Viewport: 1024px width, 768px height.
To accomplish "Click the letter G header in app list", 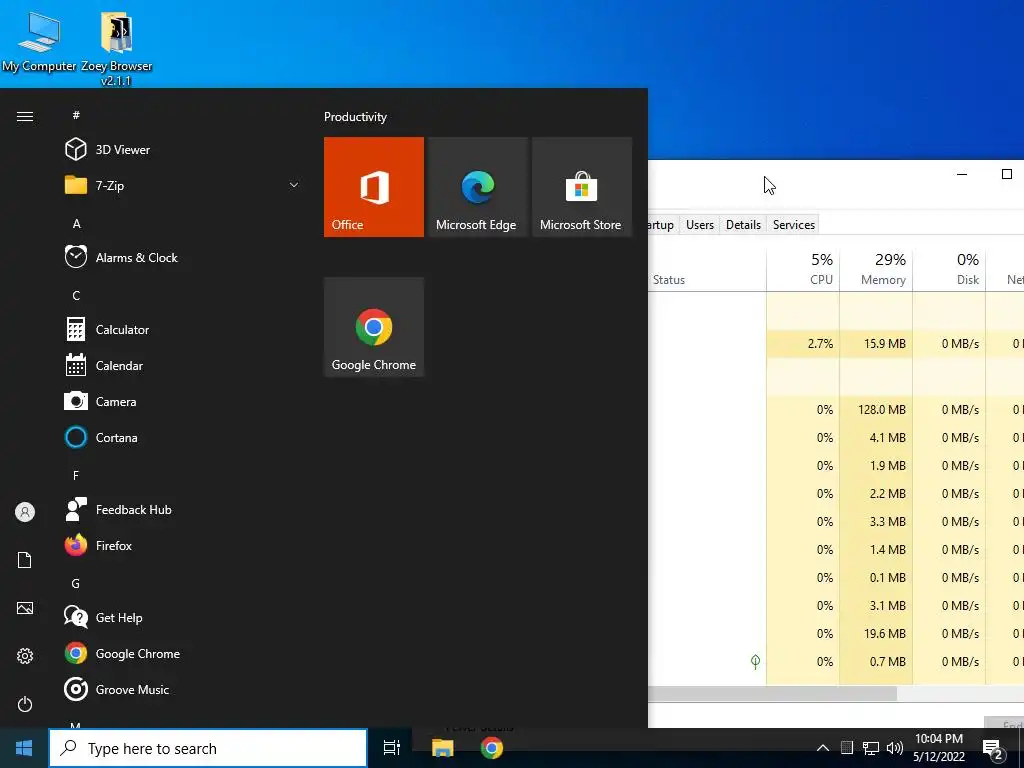I will 76,584.
